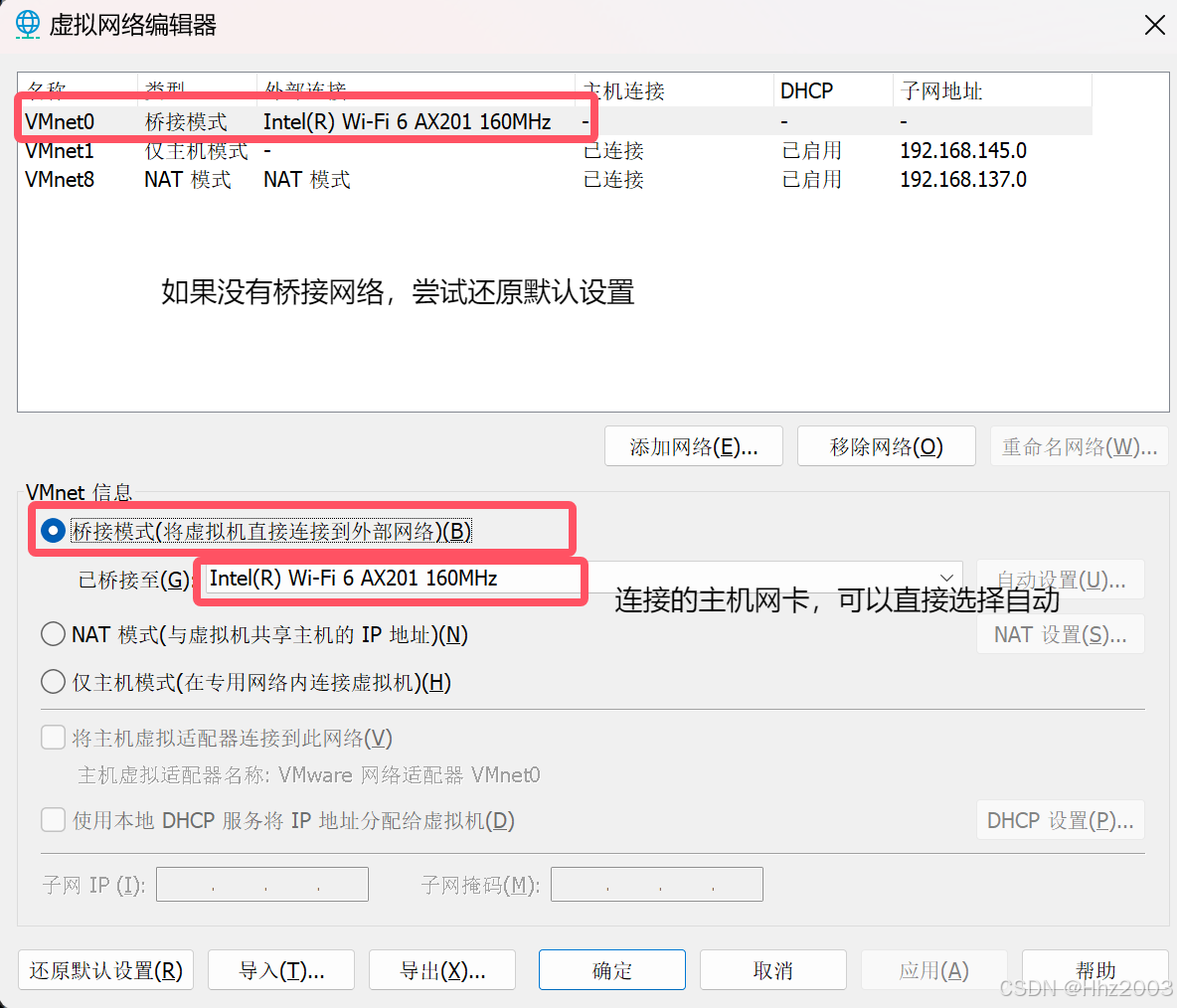
Task: Click the 子网 IP input field
Action: click(x=262, y=884)
